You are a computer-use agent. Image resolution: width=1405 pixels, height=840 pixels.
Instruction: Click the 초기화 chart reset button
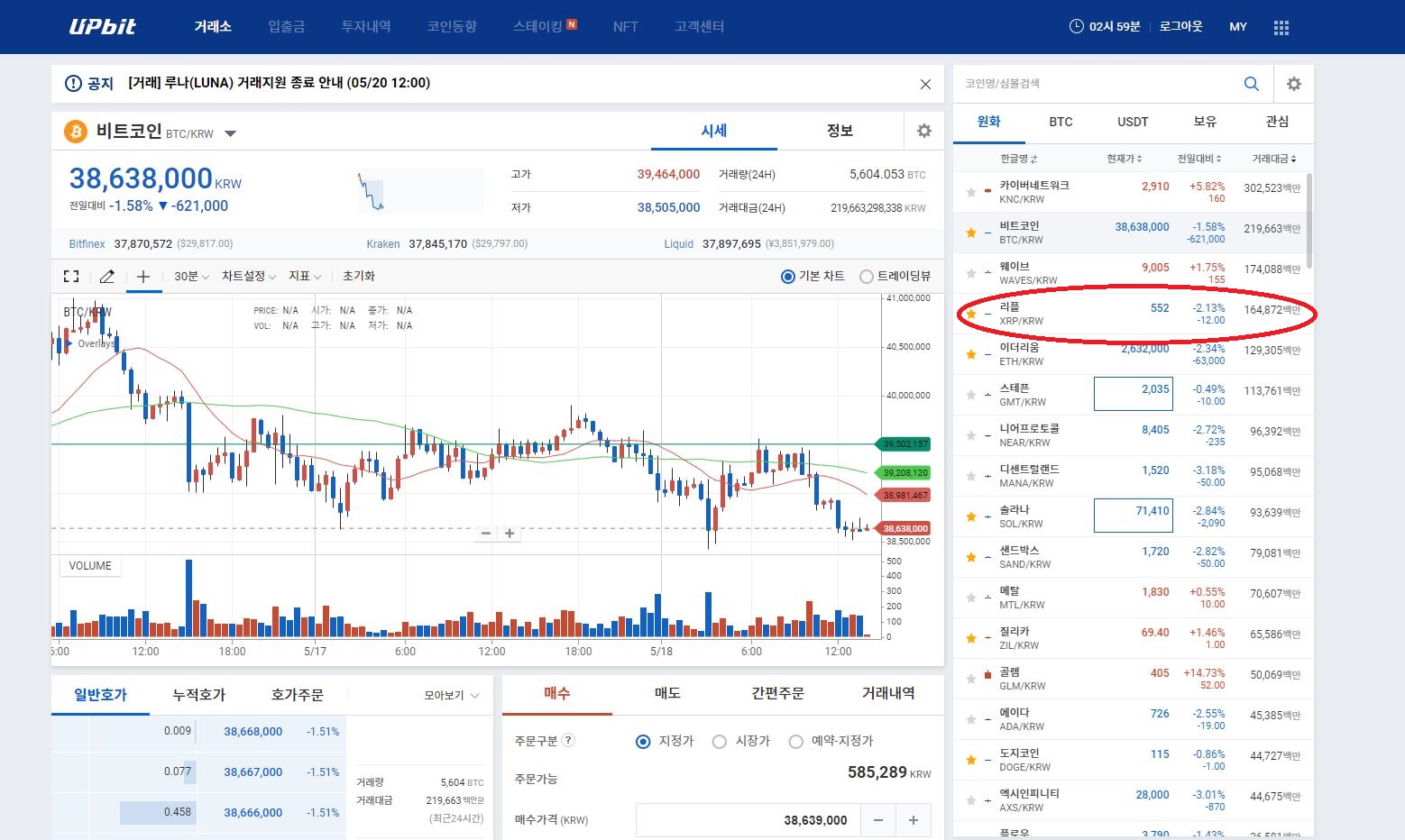tap(359, 276)
